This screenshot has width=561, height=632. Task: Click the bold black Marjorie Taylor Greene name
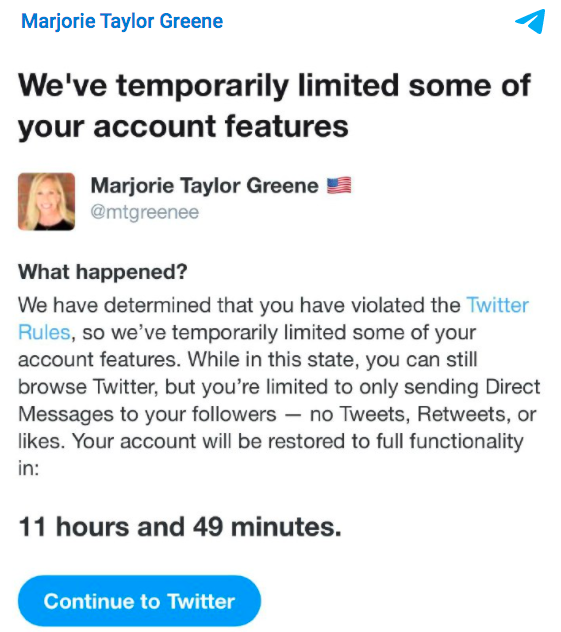tap(205, 186)
